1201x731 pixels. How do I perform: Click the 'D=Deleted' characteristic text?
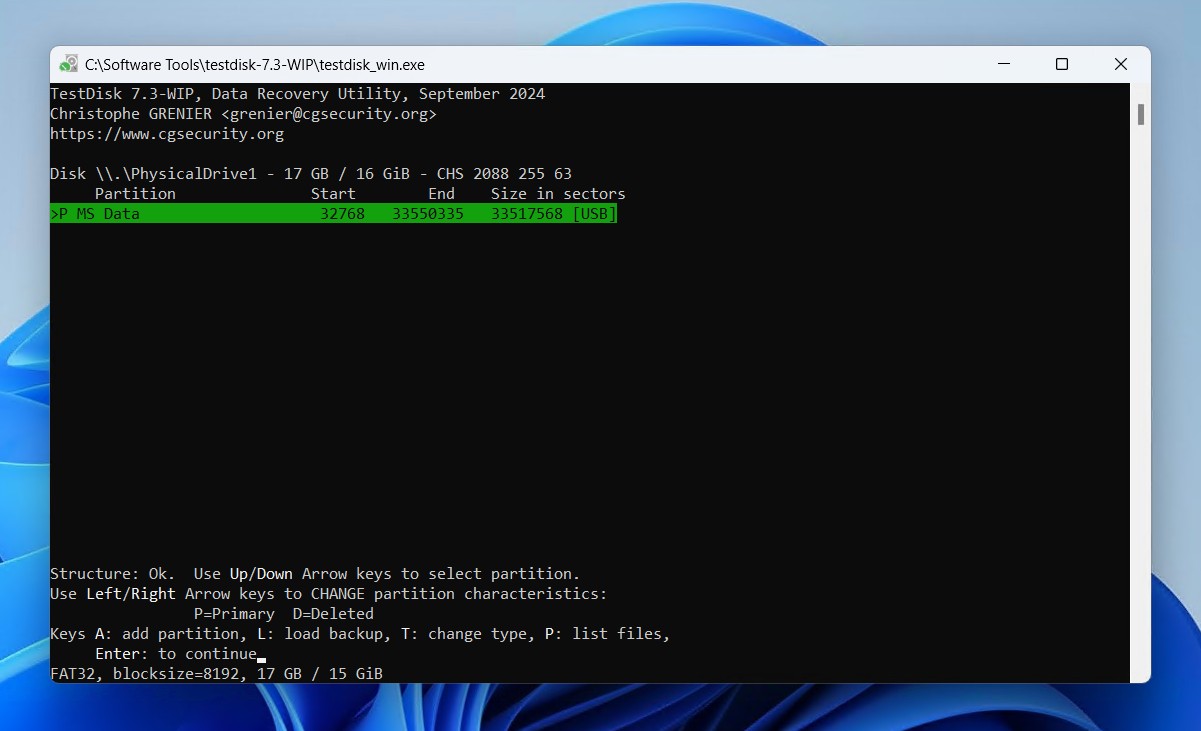point(333,614)
